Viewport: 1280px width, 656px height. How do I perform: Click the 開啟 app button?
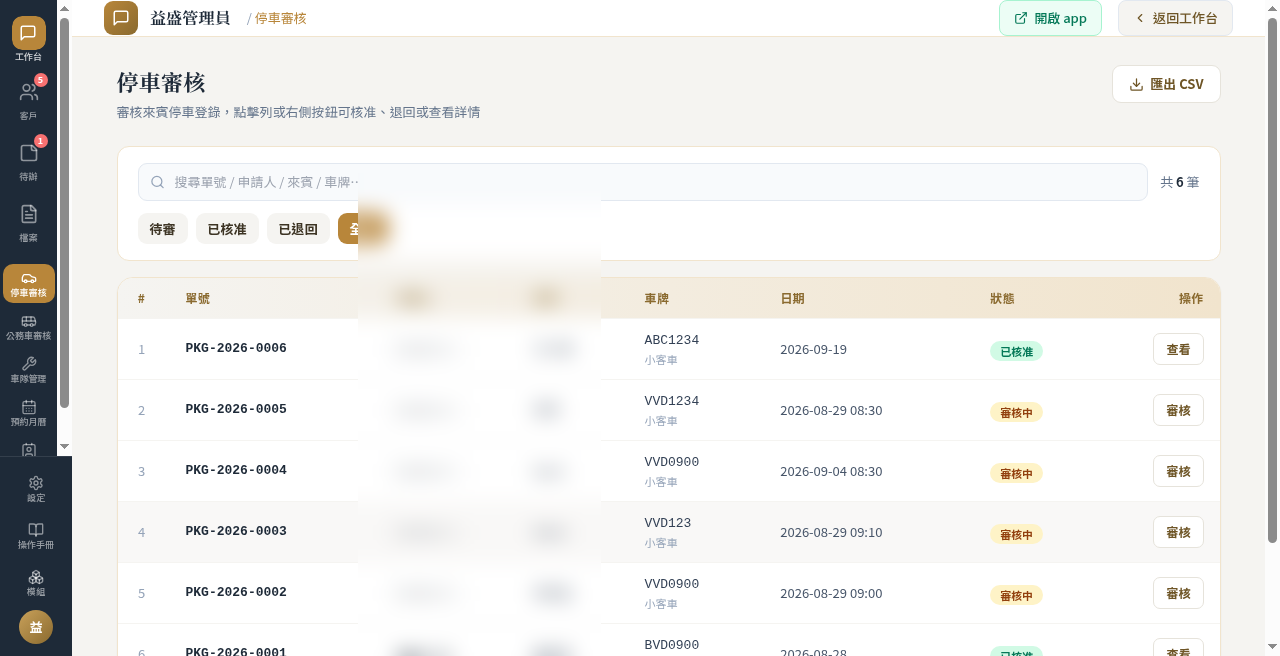tap(1050, 18)
